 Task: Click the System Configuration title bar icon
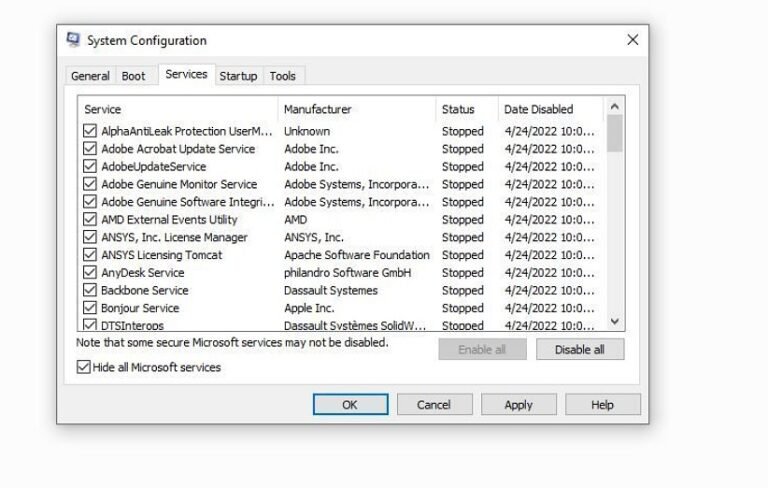coord(73,40)
